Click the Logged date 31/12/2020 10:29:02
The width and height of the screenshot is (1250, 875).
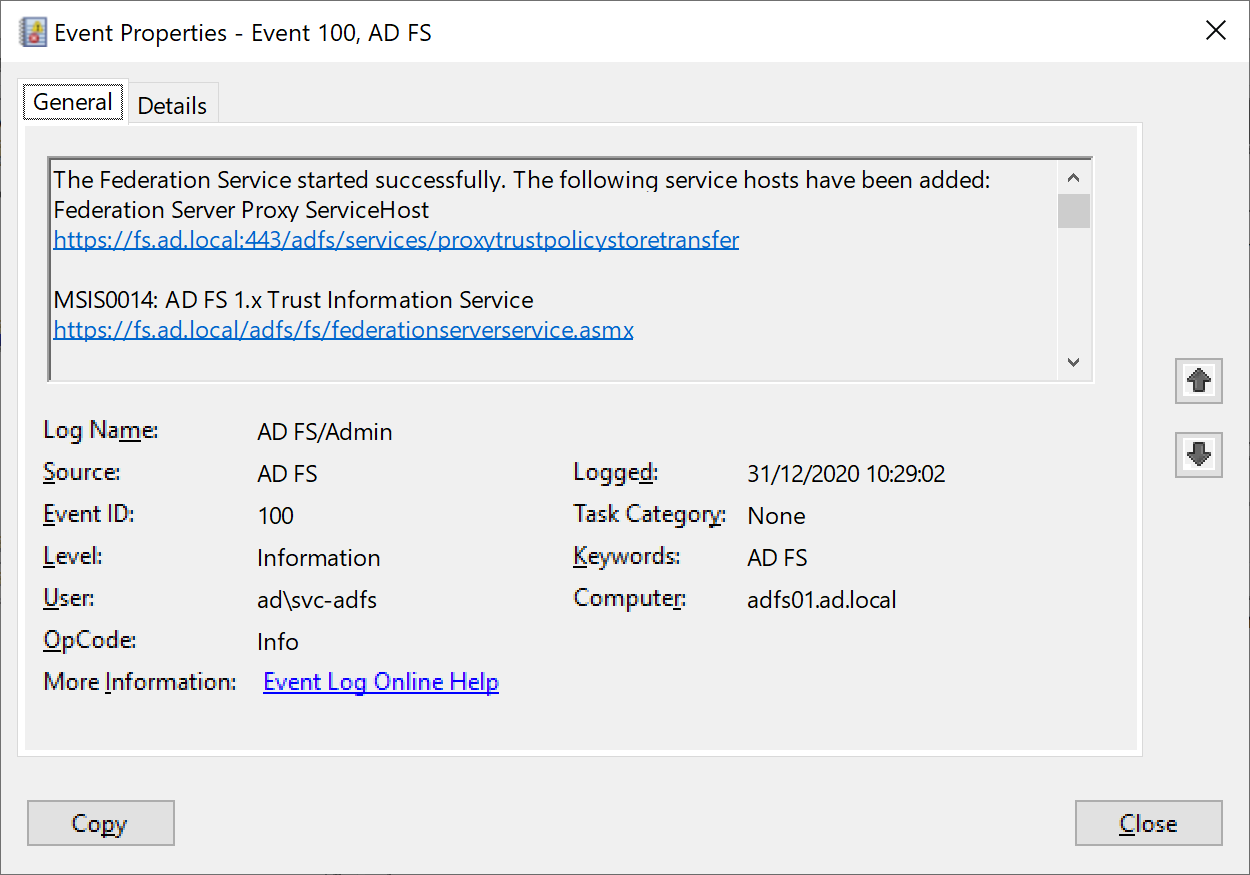pyautogui.click(x=846, y=474)
